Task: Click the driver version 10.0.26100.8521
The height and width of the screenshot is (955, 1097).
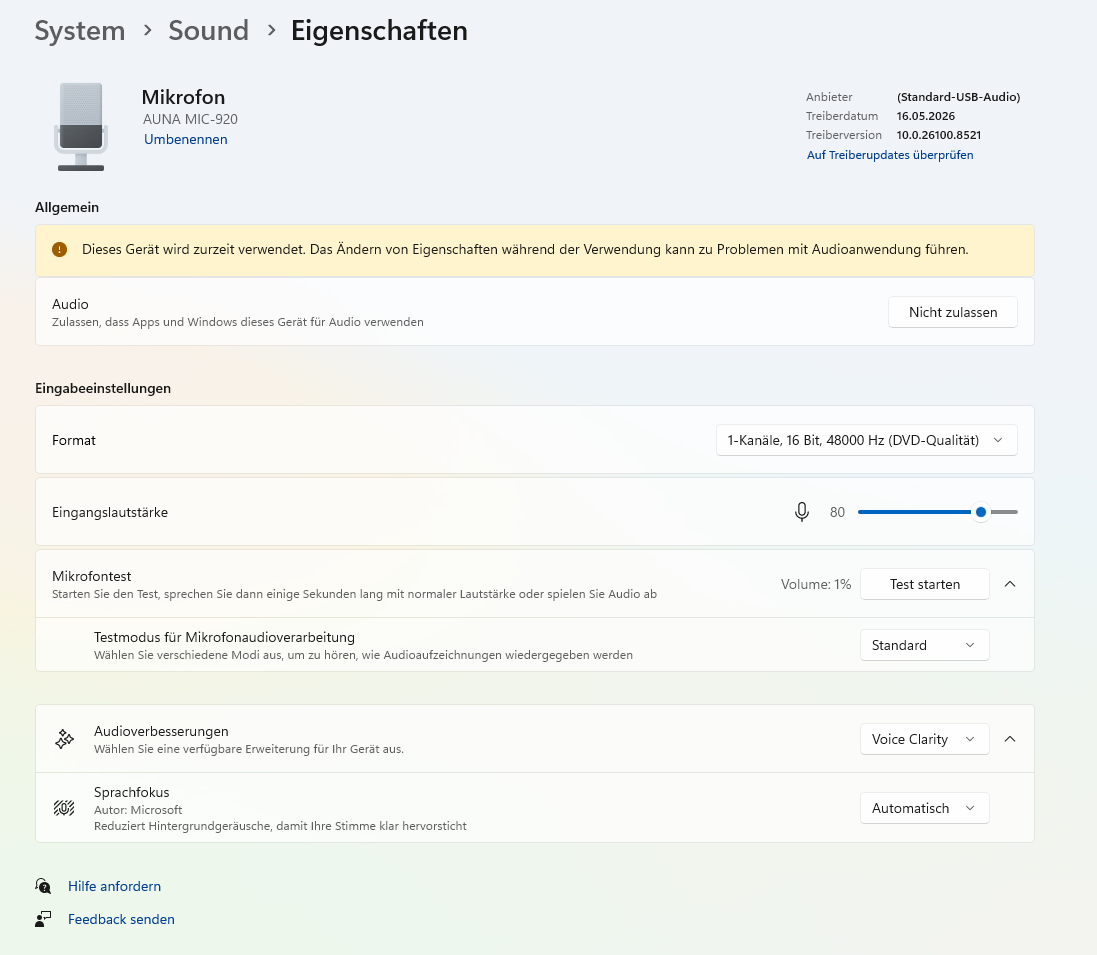Action: click(x=939, y=135)
